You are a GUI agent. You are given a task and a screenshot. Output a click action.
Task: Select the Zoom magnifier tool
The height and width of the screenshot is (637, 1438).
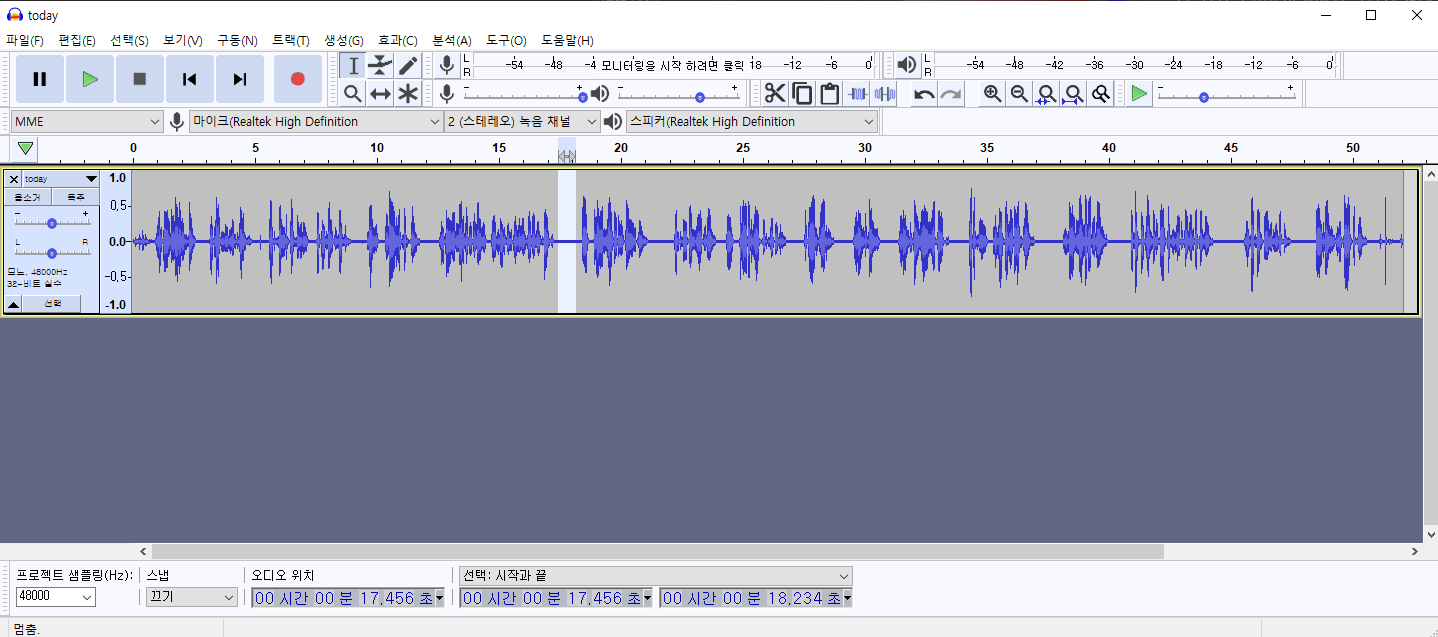pos(352,94)
